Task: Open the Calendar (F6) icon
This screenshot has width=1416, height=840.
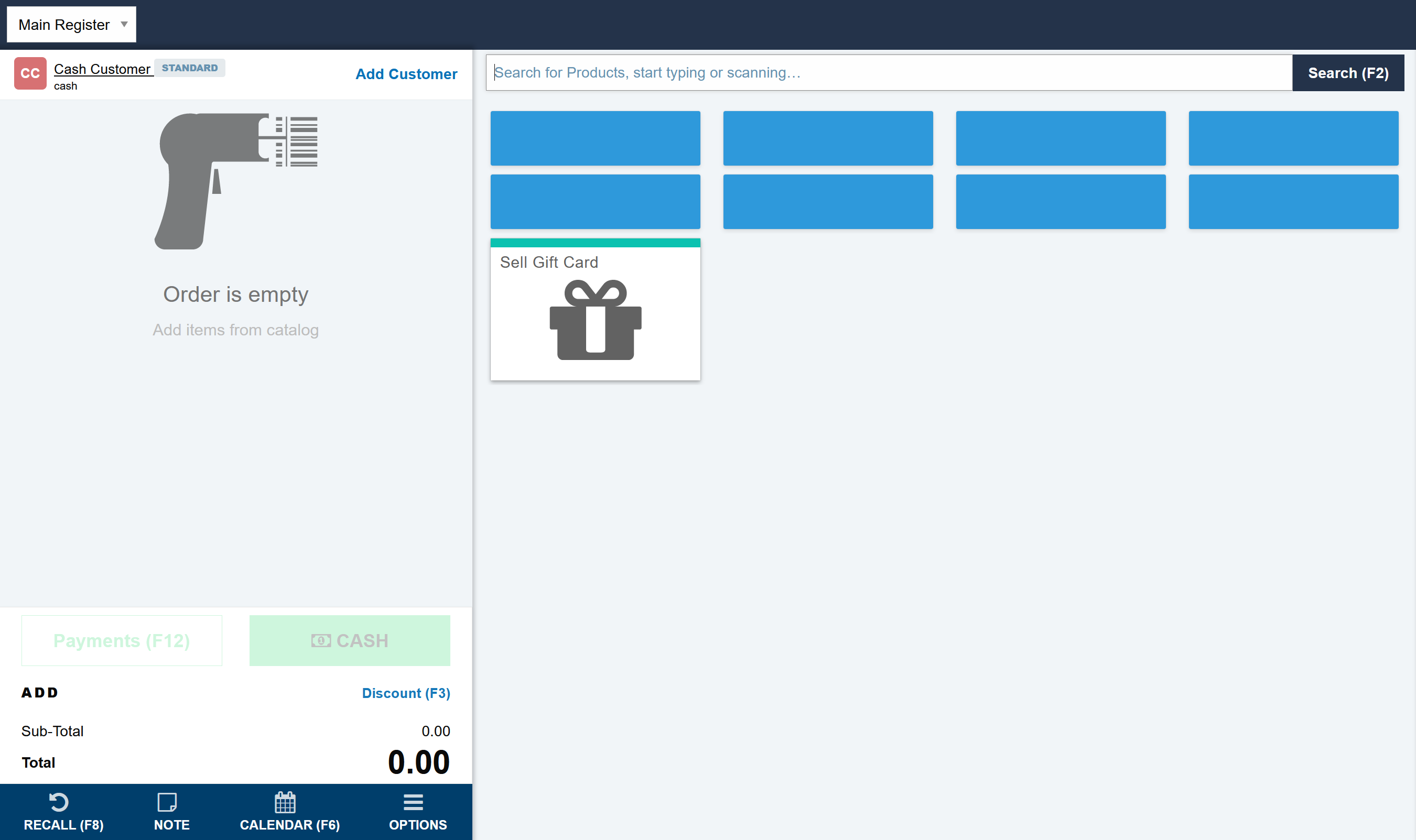Action: pyautogui.click(x=285, y=802)
